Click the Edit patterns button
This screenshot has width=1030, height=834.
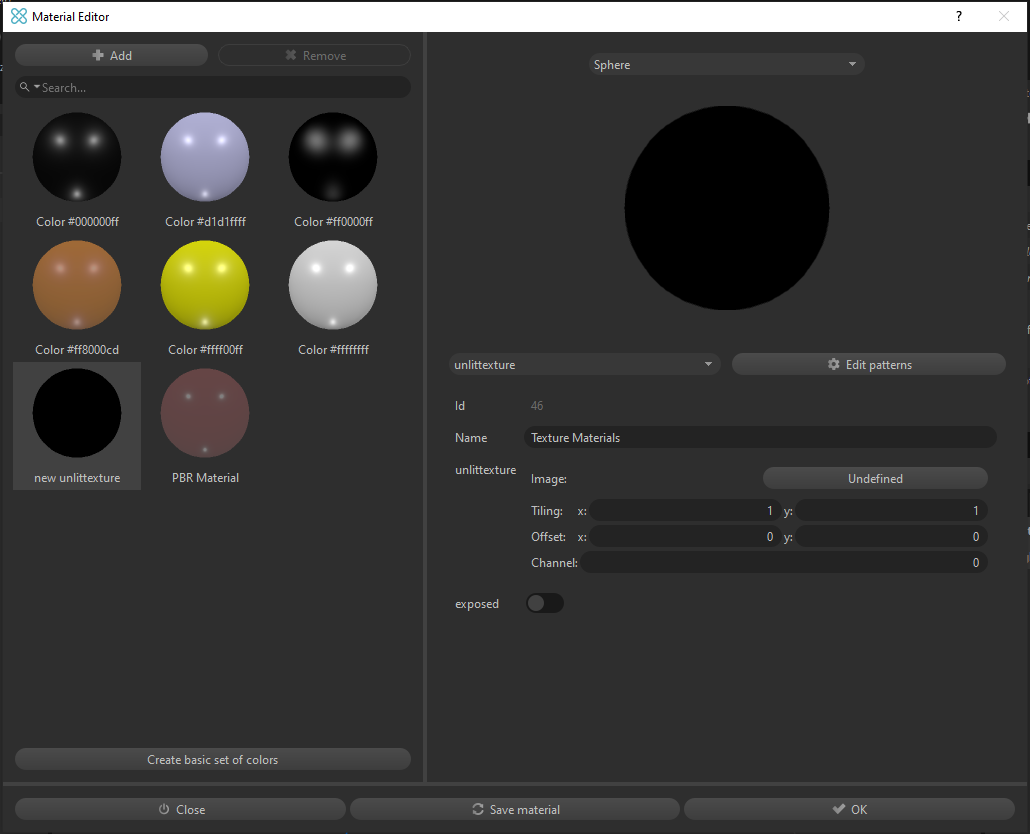pos(868,365)
